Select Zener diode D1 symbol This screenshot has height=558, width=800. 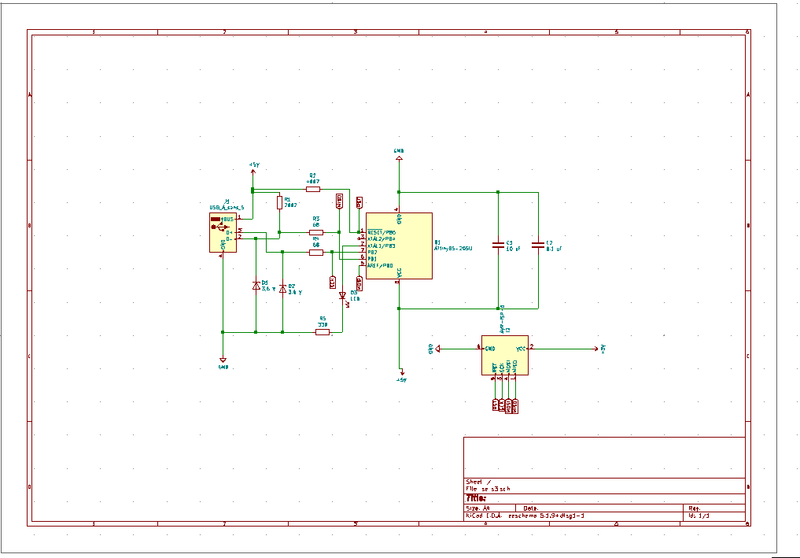(256, 286)
